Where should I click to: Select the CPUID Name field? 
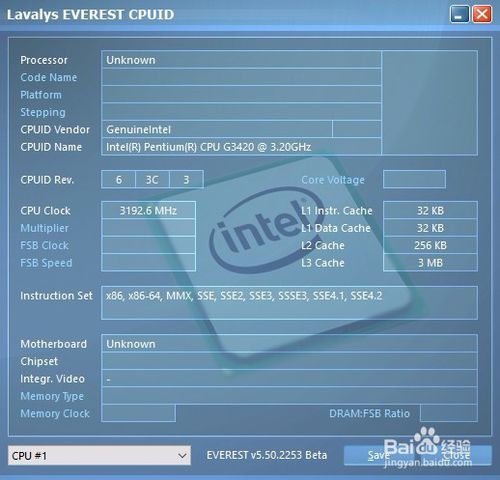click(x=241, y=147)
